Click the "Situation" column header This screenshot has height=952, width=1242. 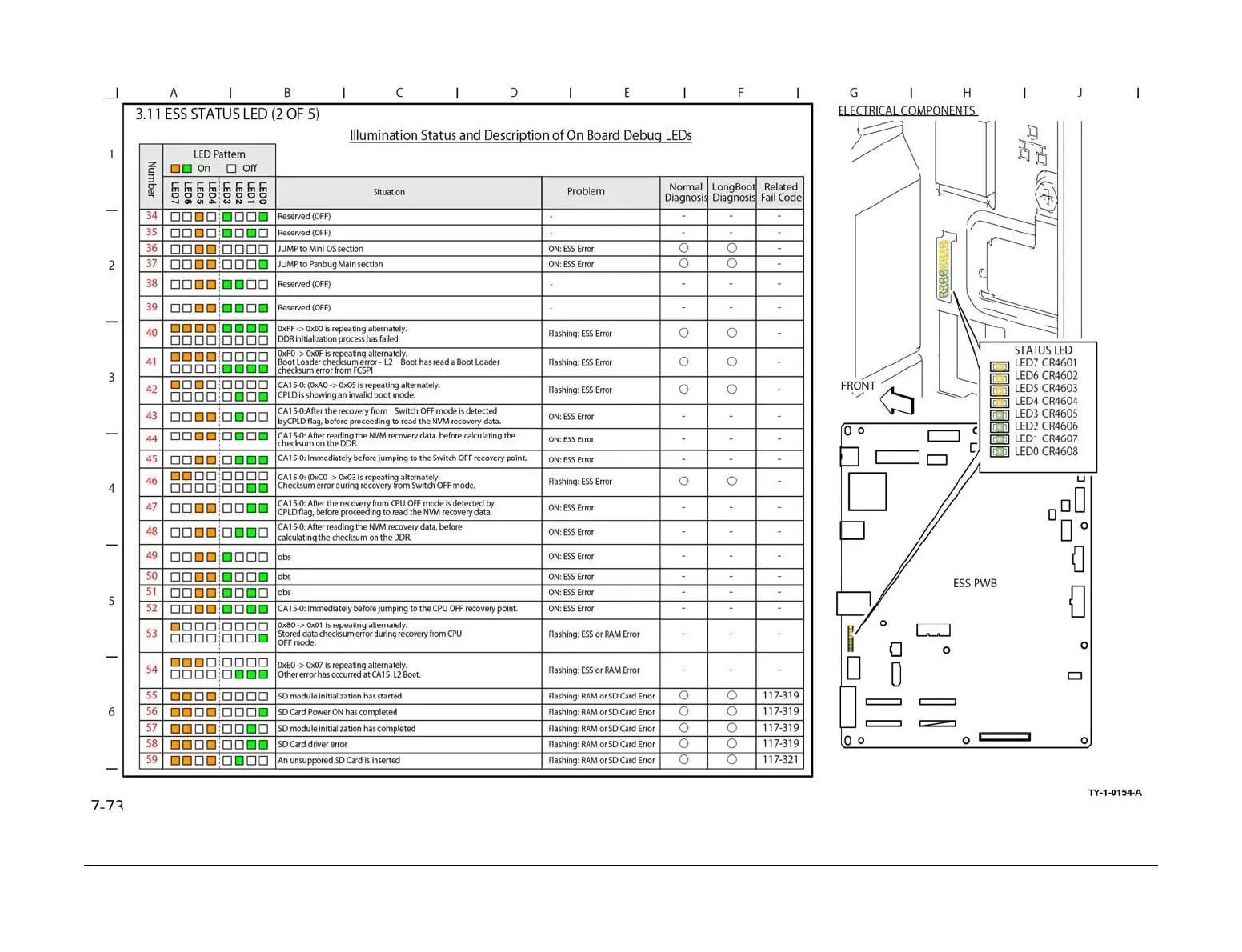[x=389, y=192]
